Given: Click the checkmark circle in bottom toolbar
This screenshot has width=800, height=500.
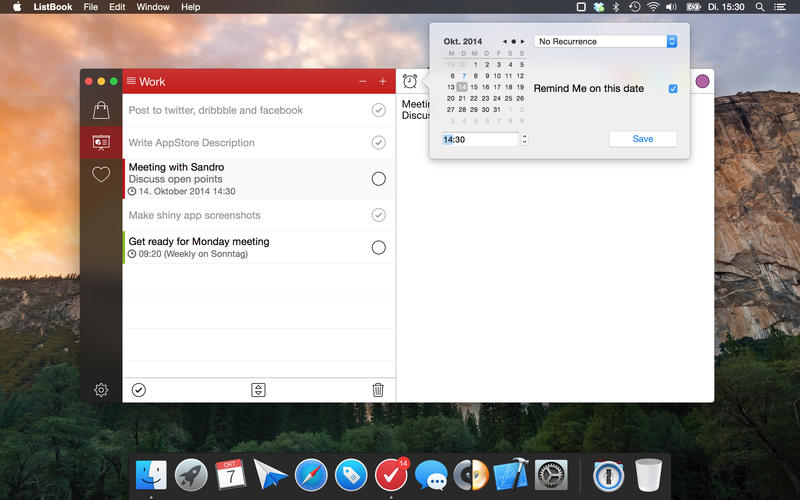Looking at the screenshot, I should pos(139,390).
